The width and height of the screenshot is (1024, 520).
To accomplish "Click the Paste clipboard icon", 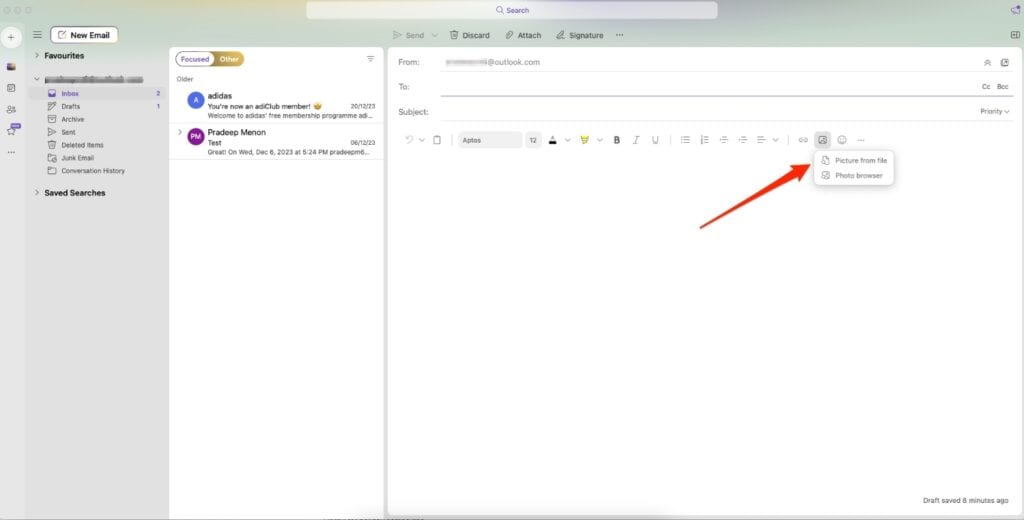I will pyautogui.click(x=437, y=140).
